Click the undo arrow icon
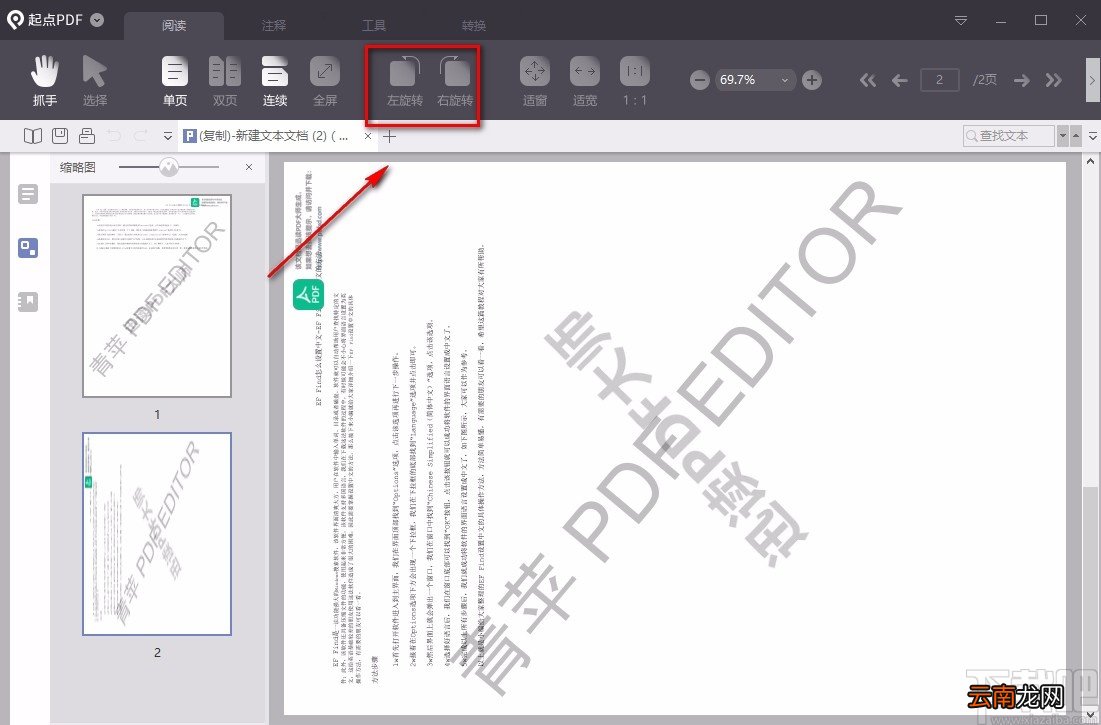The height and width of the screenshot is (725, 1101). [114, 135]
